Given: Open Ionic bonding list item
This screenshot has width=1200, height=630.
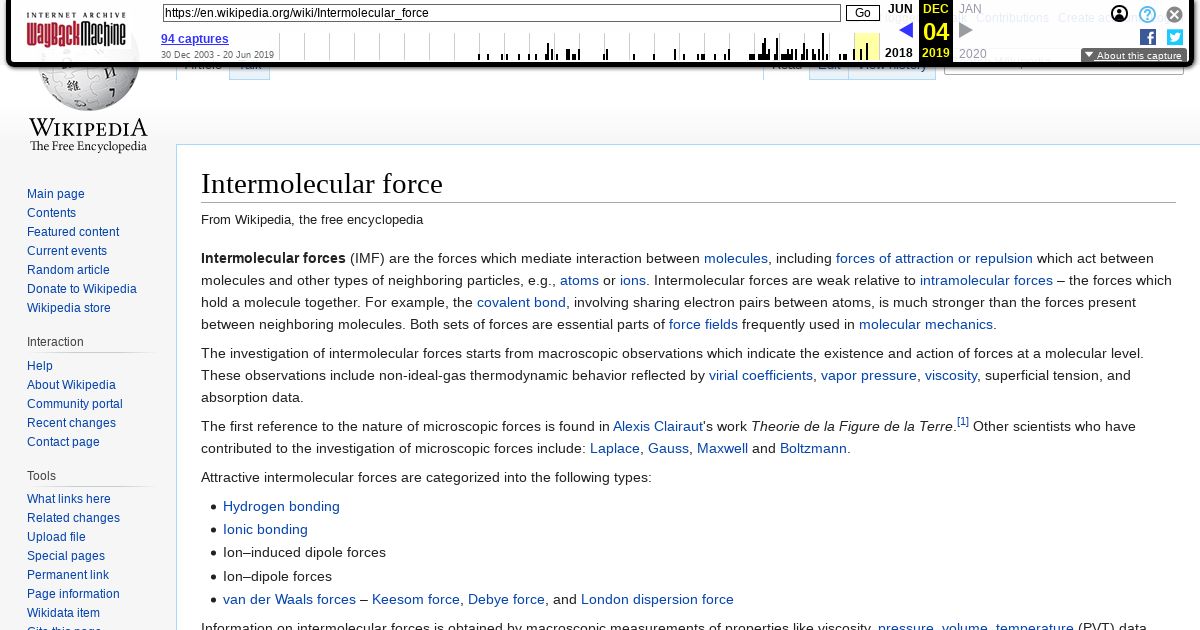Looking at the screenshot, I should 265,529.
